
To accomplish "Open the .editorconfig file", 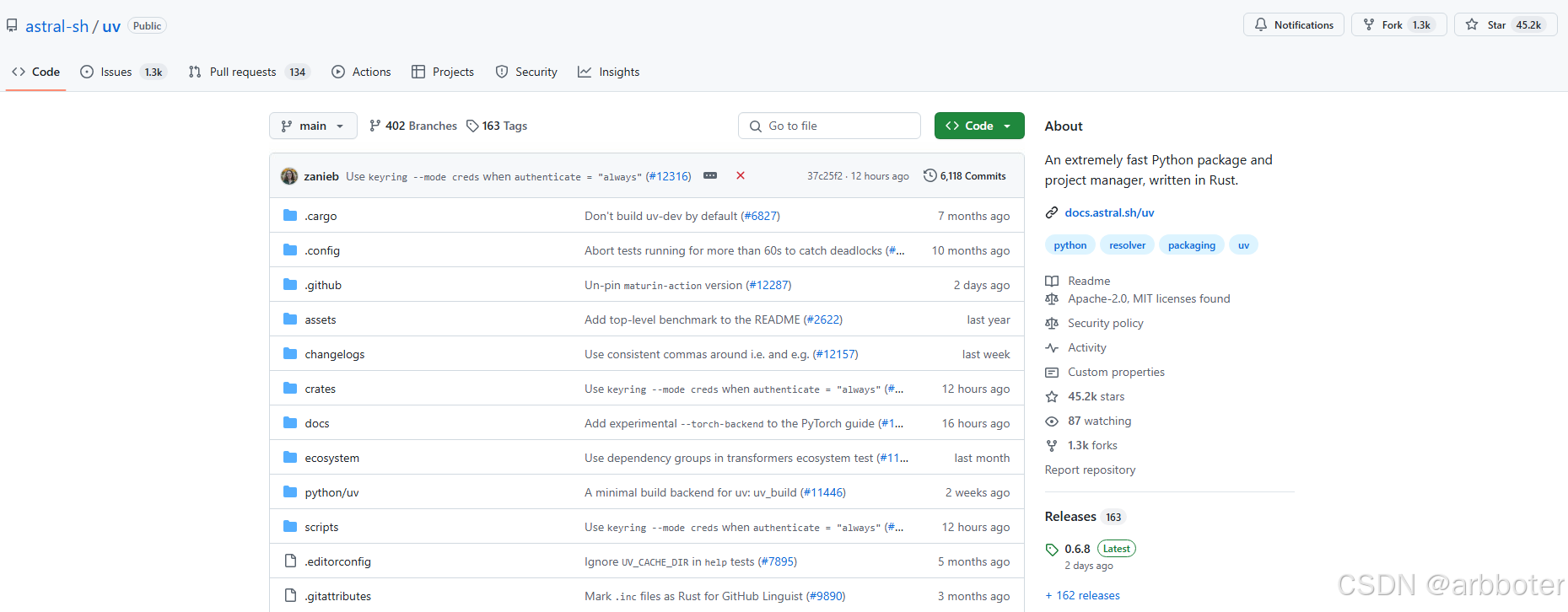I will tap(338, 561).
